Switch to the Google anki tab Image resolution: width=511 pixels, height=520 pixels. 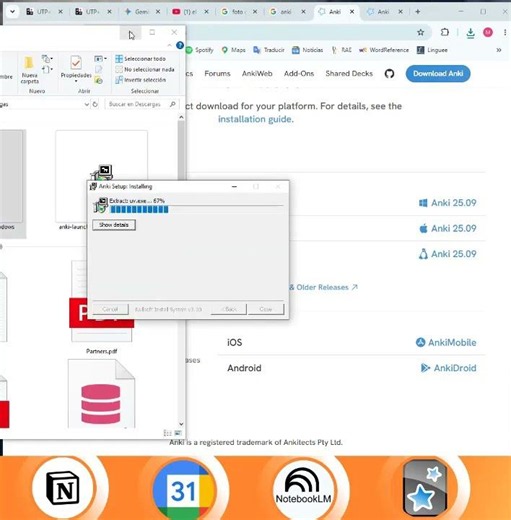tap(288, 12)
